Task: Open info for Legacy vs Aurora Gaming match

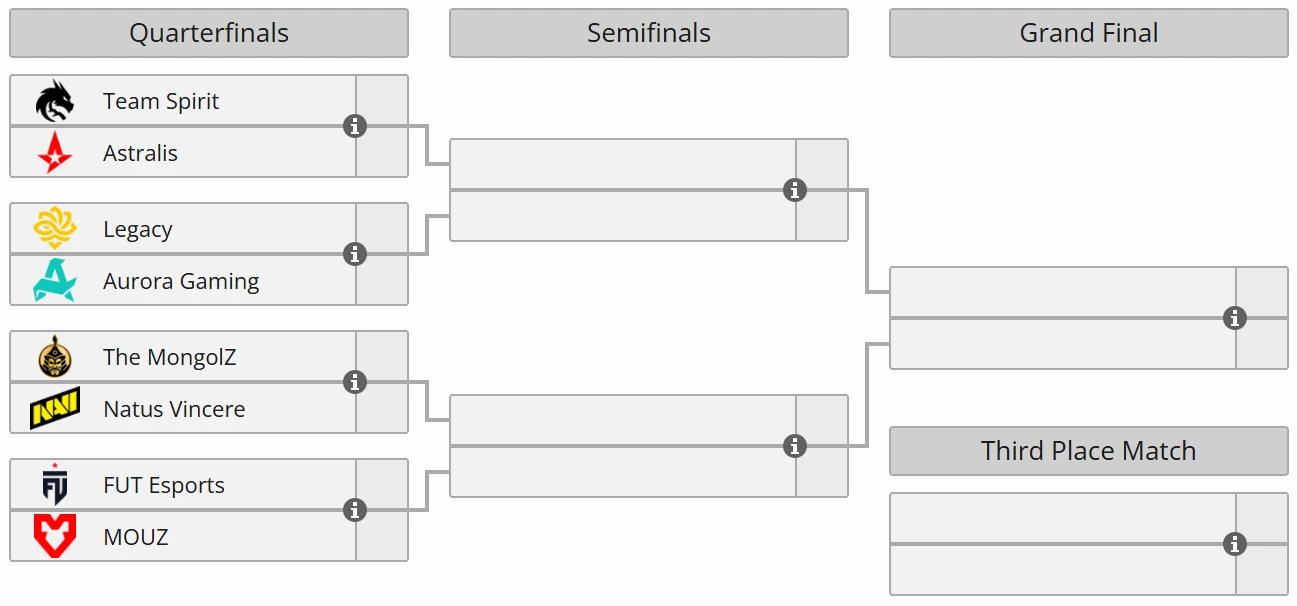Action: click(x=355, y=254)
